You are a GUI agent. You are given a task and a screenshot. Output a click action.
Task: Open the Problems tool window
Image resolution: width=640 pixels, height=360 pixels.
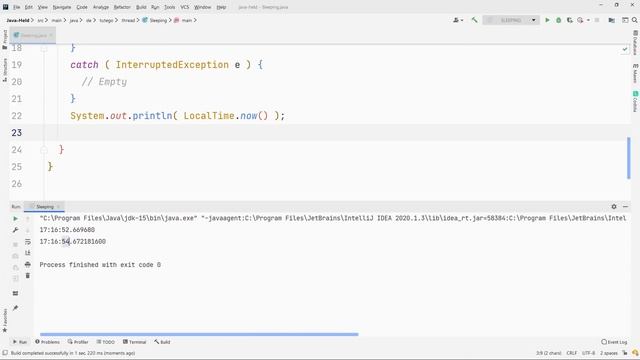point(47,342)
